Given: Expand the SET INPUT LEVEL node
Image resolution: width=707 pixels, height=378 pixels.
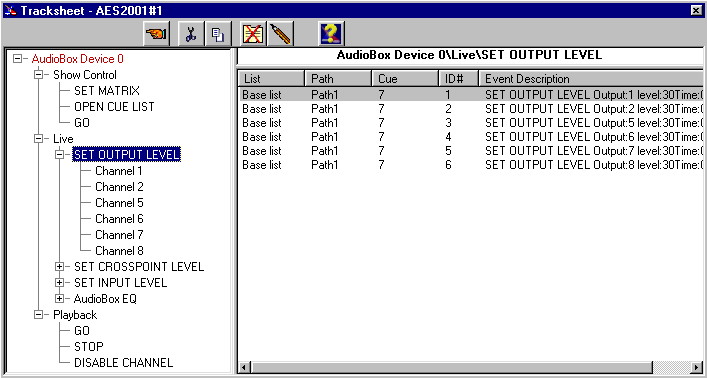Looking at the screenshot, I should (x=59, y=283).
